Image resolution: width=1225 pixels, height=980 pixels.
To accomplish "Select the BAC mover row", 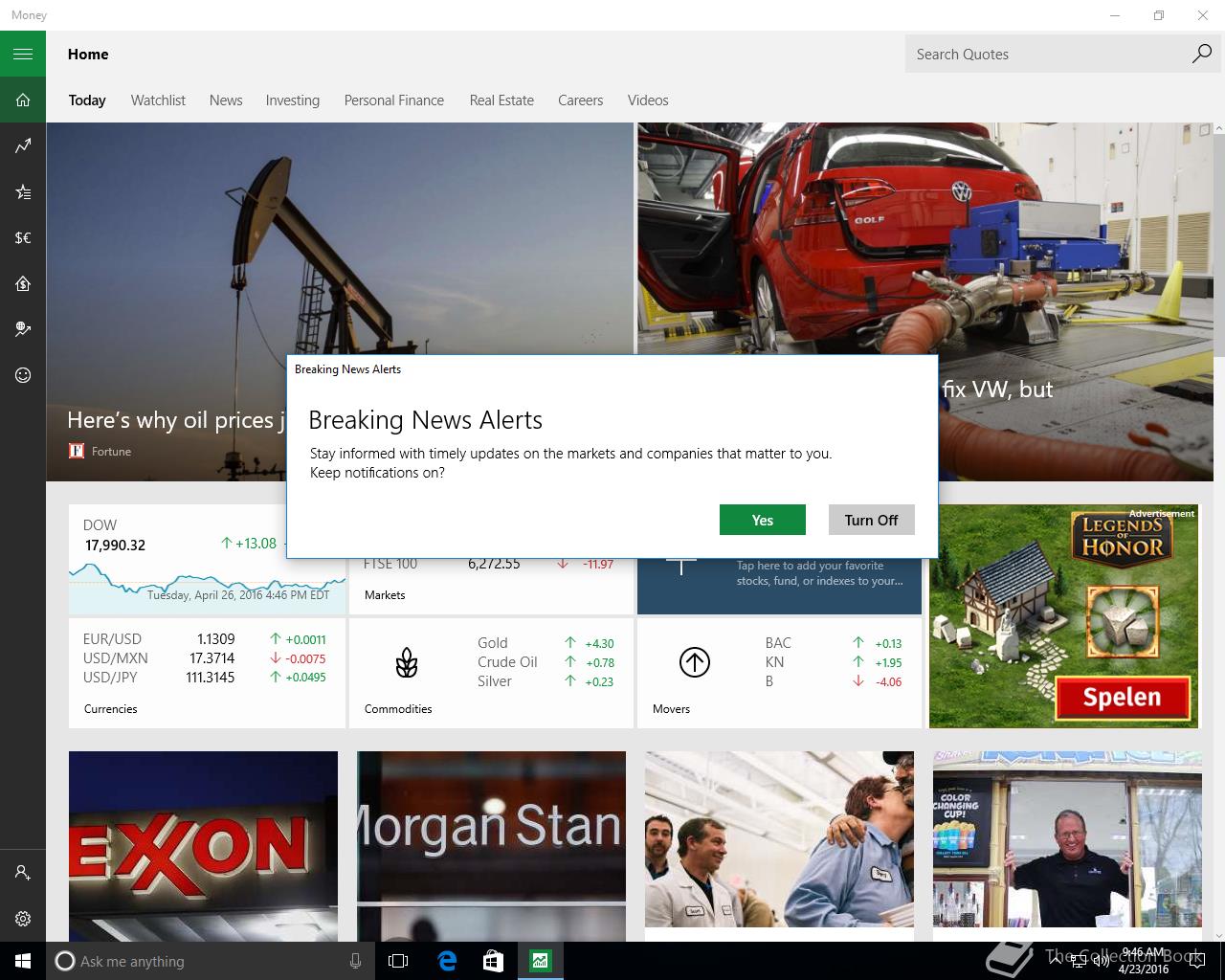I will [x=834, y=643].
